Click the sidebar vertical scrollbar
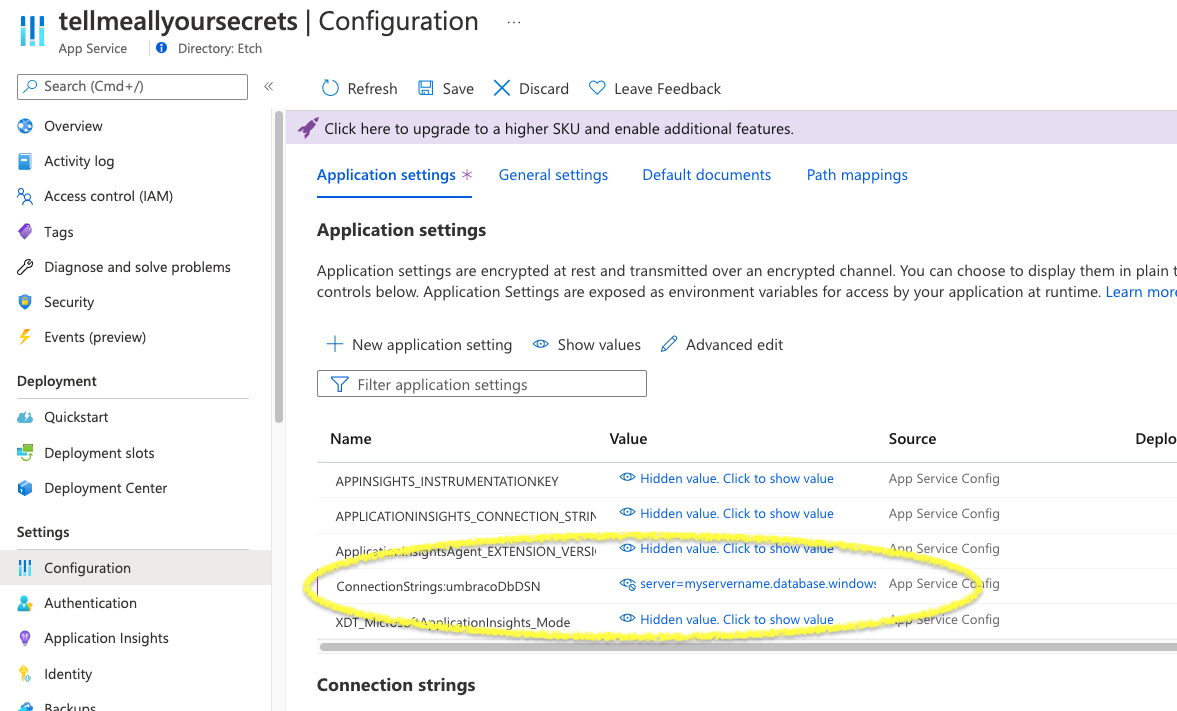This screenshot has width=1177, height=711. coord(278,267)
